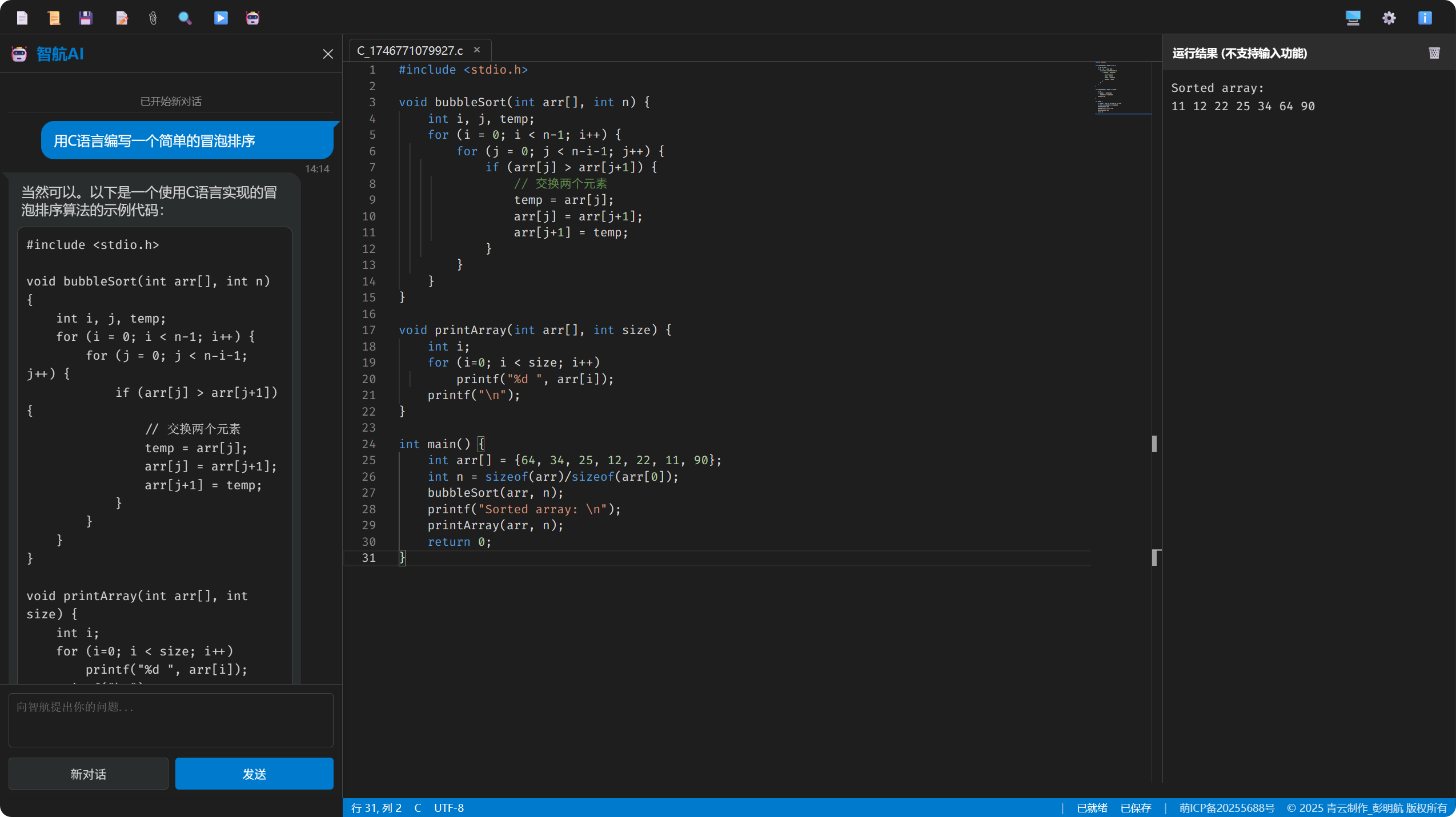Close the C_1746771079927.c tab
The height and width of the screenshot is (817, 1456).
pos(477,50)
